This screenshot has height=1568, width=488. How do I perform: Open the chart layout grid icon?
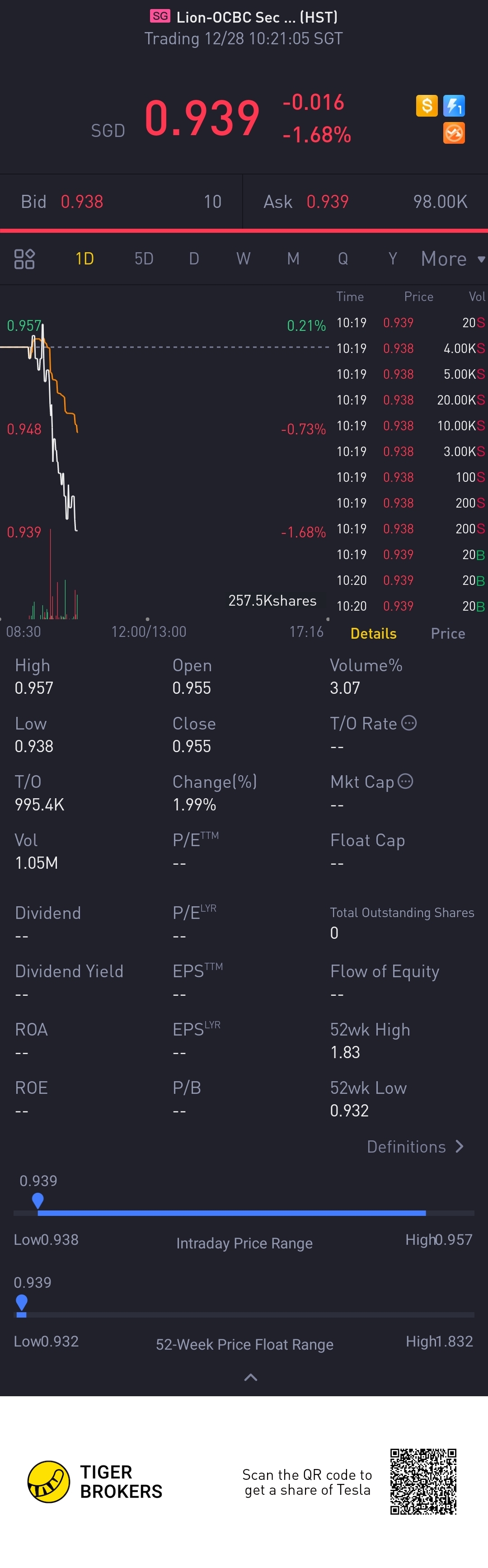point(24,259)
